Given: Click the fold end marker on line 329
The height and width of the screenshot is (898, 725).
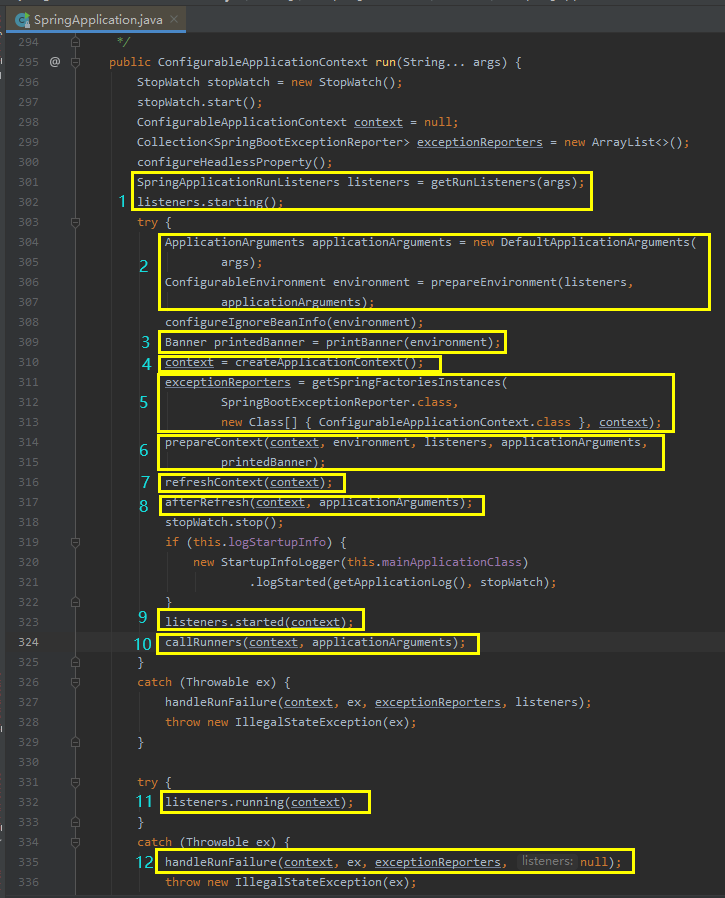Looking at the screenshot, I should pos(75,742).
